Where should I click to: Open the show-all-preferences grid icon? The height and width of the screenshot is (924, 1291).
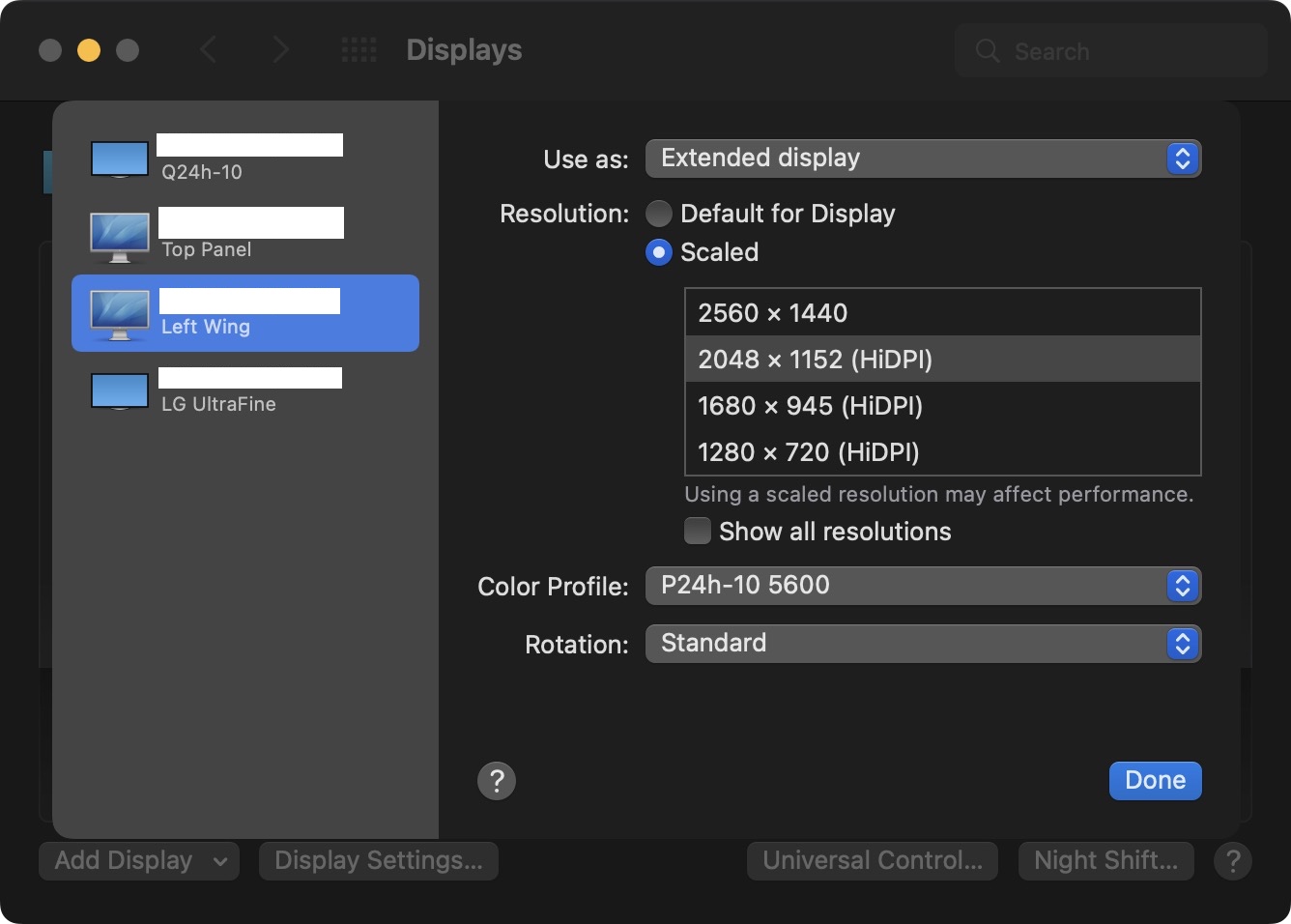tap(359, 50)
